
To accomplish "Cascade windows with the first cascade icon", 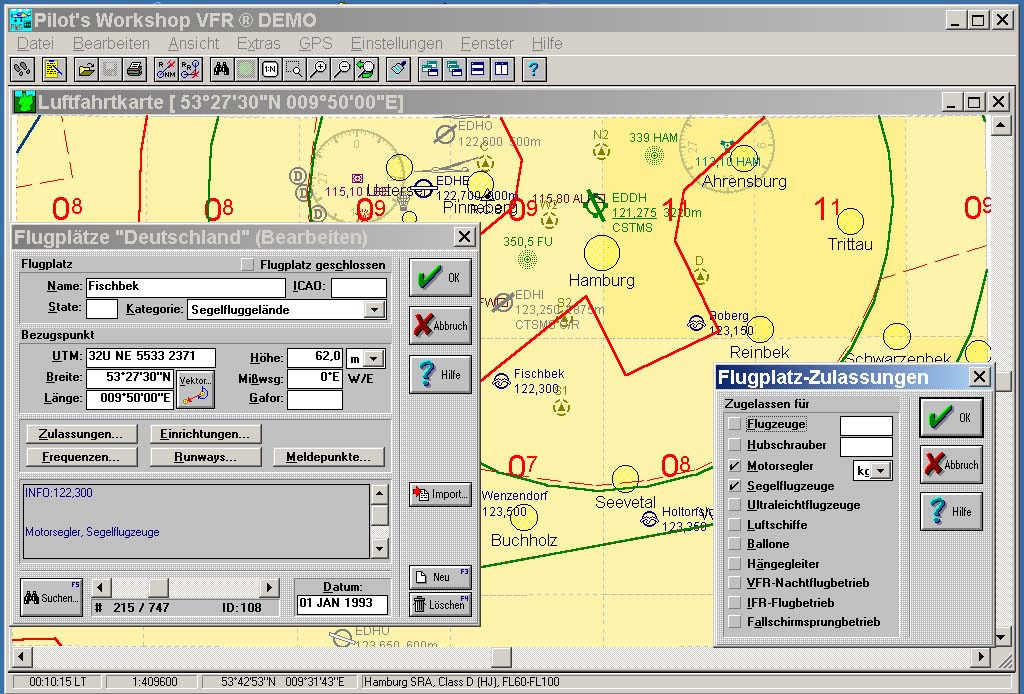I will 430,69.
